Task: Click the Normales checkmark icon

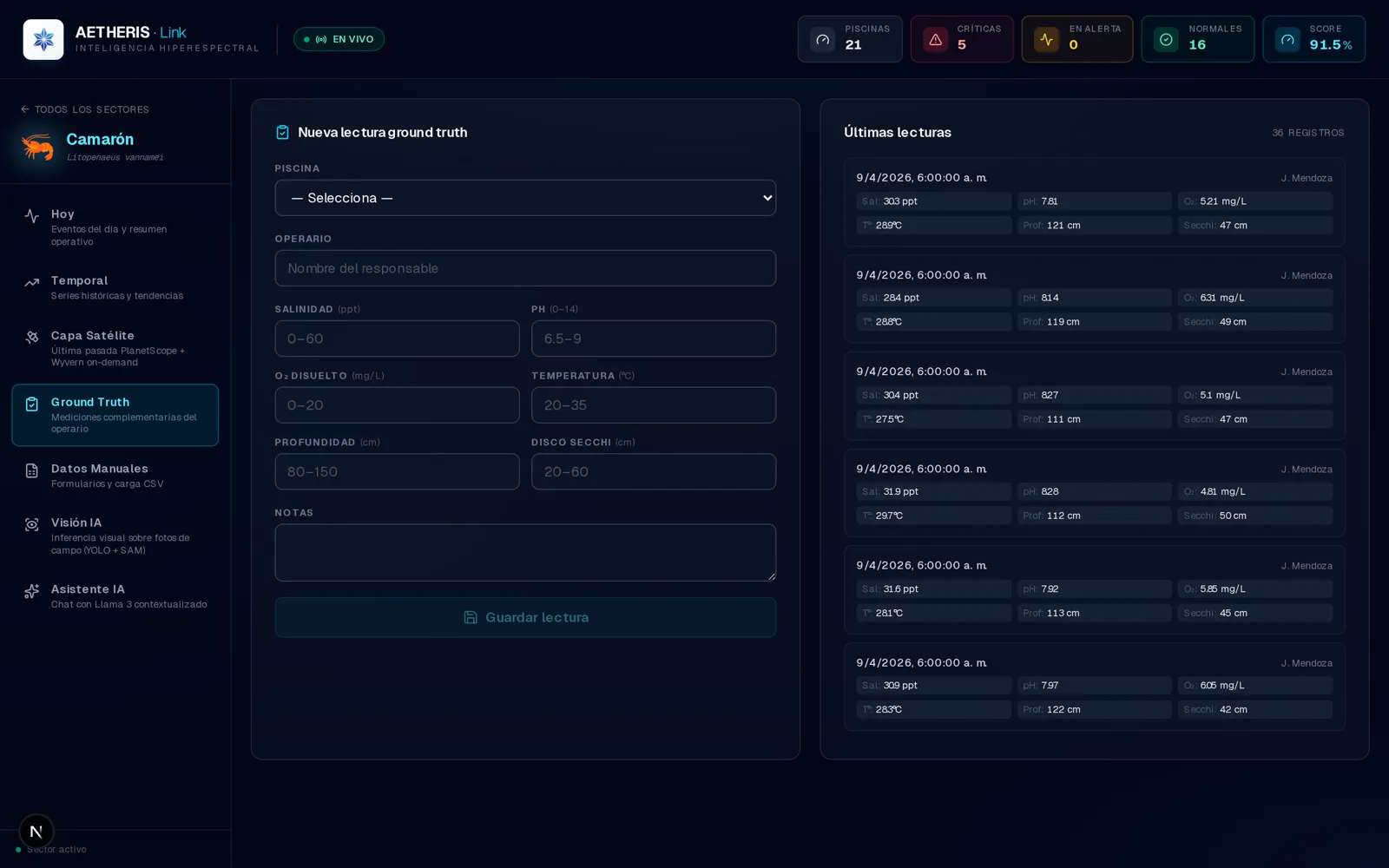Action: point(1166,39)
